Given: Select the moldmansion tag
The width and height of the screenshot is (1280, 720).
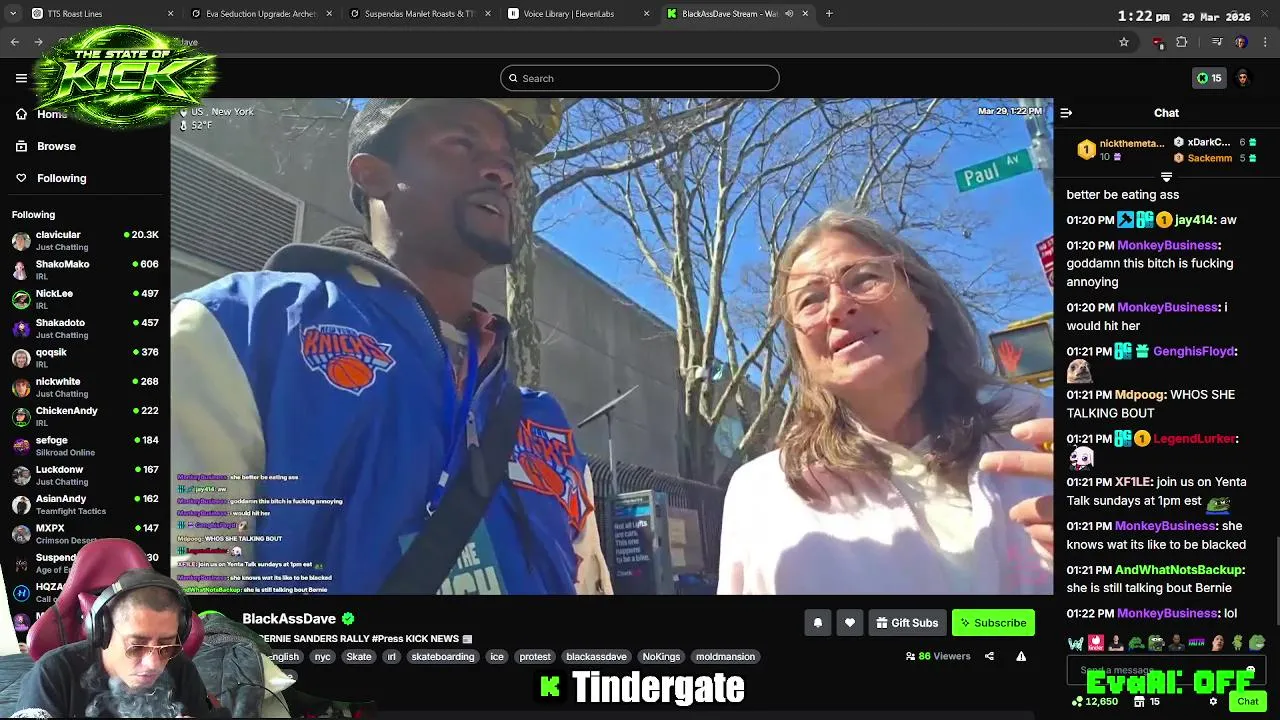Looking at the screenshot, I should 725,657.
